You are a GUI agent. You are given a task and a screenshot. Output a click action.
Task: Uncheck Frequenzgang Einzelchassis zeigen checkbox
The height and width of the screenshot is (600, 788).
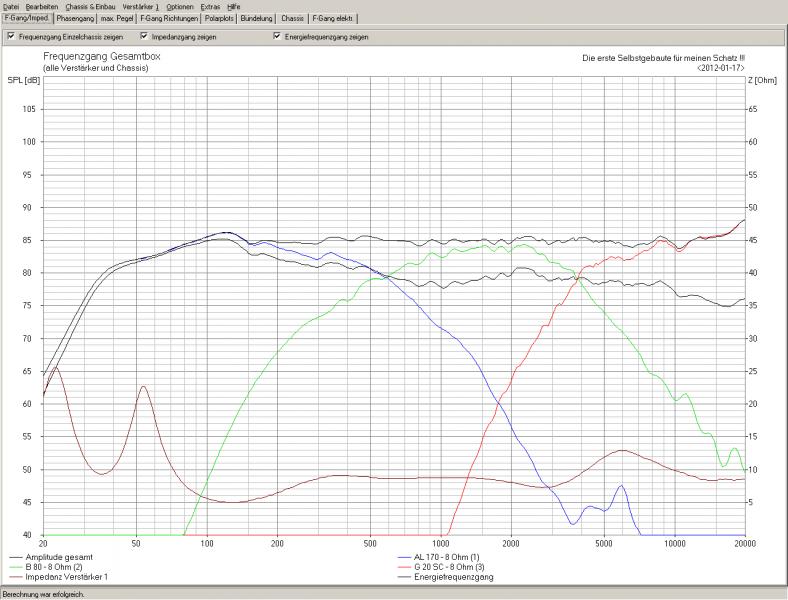point(11,36)
